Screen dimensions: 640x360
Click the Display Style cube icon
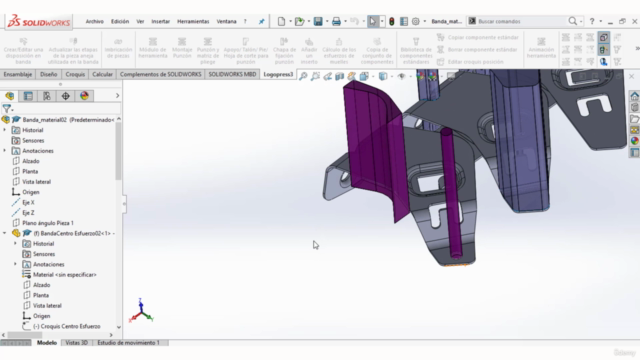point(383,76)
